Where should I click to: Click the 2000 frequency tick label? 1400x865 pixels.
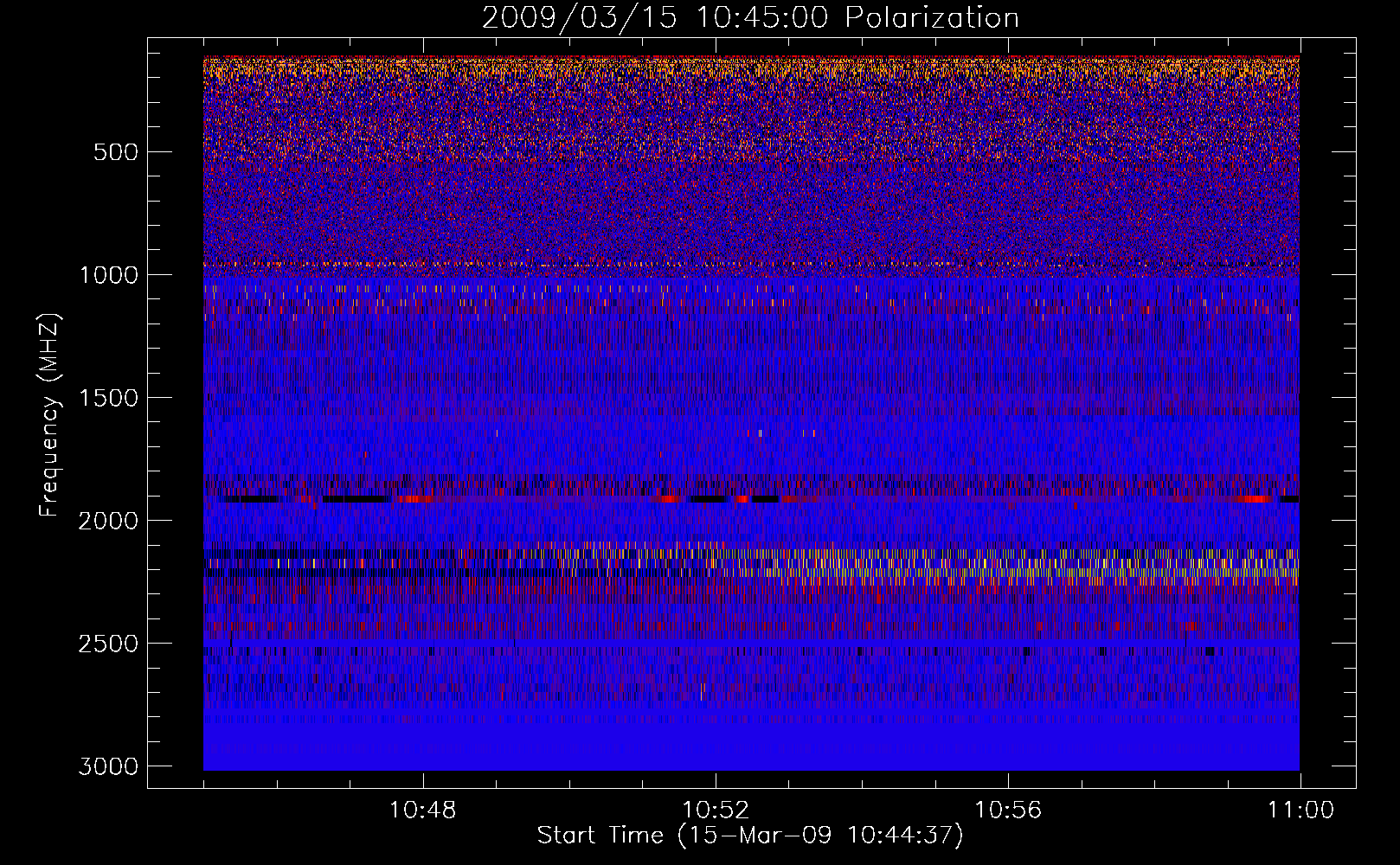(108, 521)
